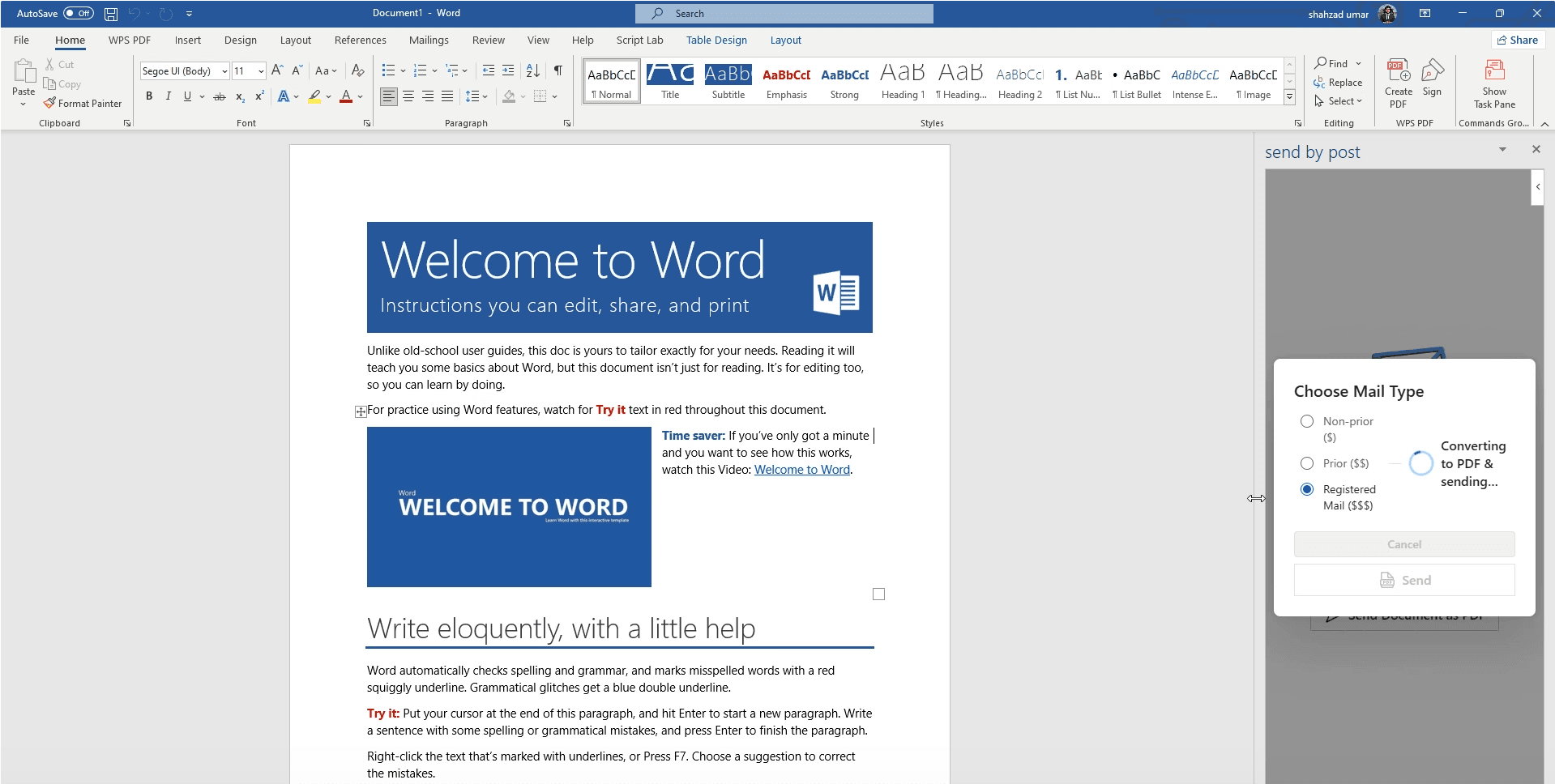Save the document with the save icon
Screen dimensions: 1555x784
(x=111, y=14)
